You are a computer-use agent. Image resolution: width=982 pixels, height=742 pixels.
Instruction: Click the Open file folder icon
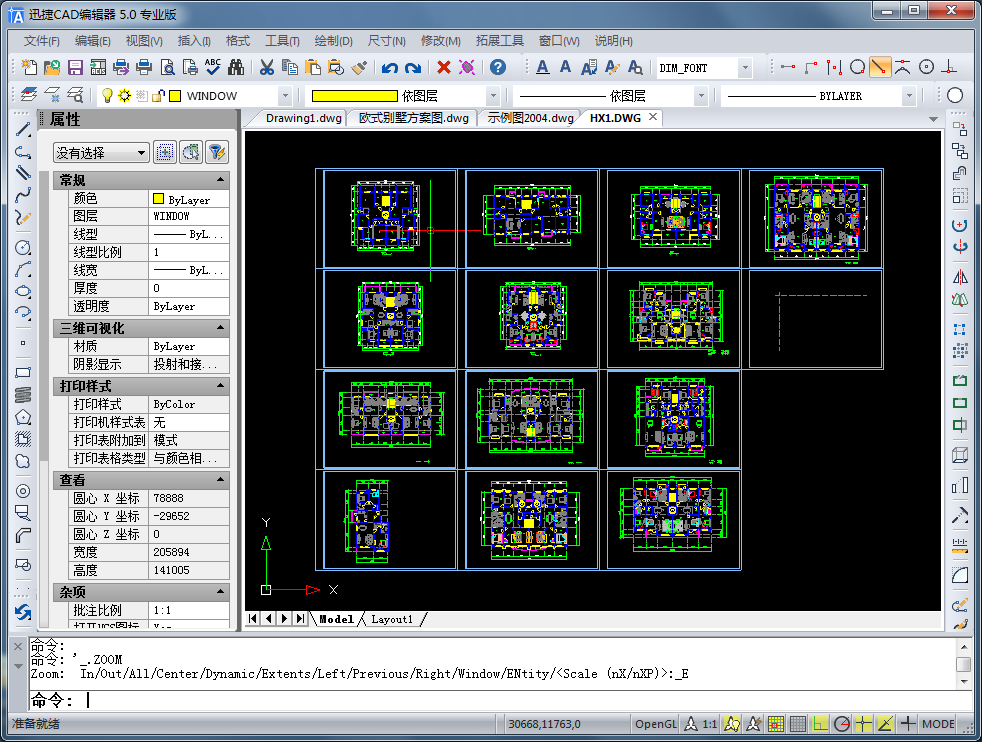[52, 67]
